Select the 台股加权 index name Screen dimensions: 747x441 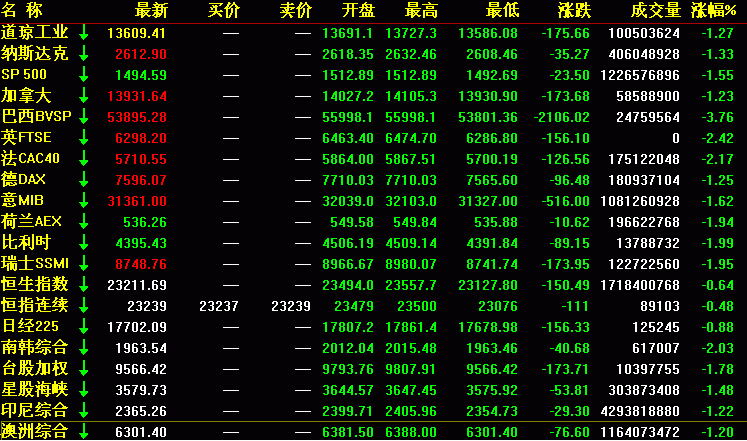[35, 368]
